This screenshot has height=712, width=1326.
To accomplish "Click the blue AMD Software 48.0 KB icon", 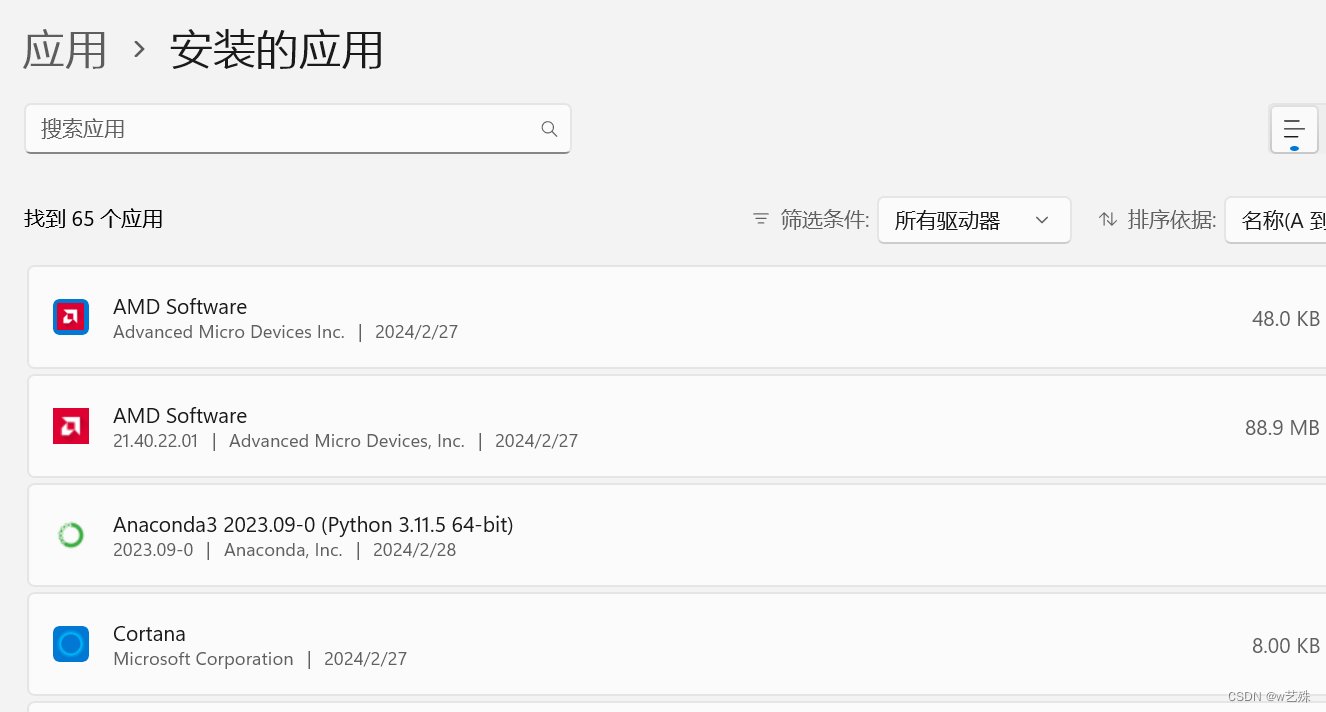I will pyautogui.click(x=71, y=317).
